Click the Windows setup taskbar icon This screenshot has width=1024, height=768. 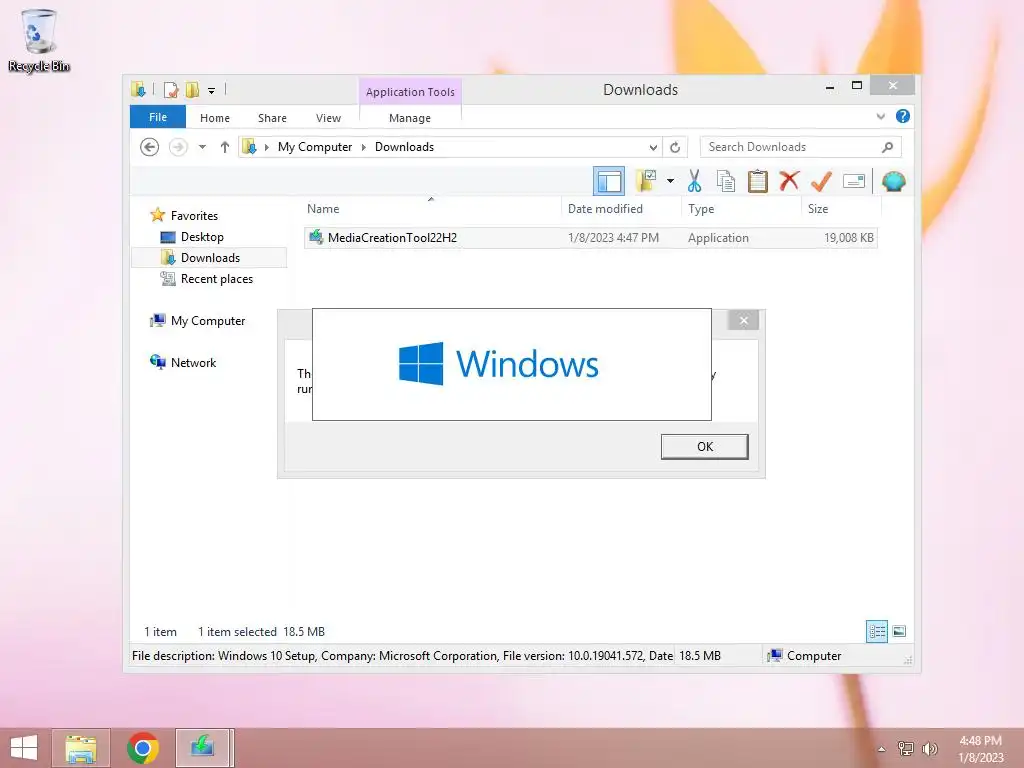[204, 748]
